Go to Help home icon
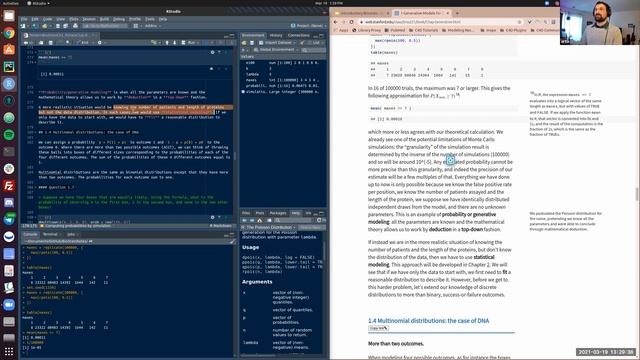Screen dimensions: 640x360 [x=260, y=220]
